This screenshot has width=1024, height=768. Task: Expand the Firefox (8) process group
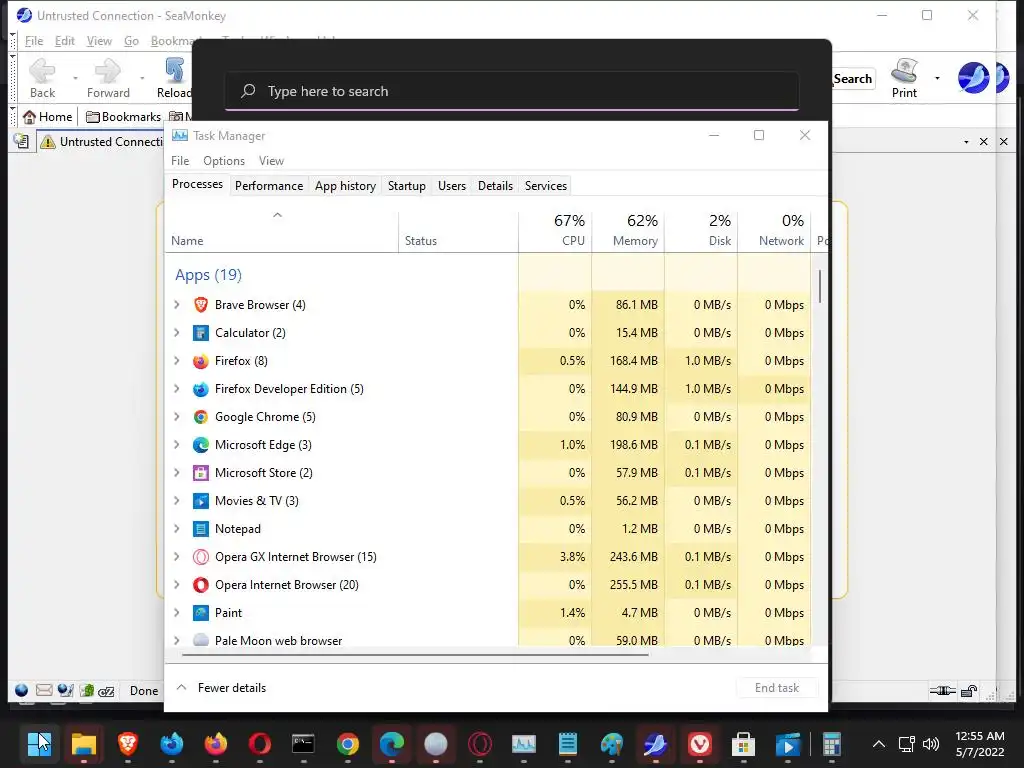(176, 360)
